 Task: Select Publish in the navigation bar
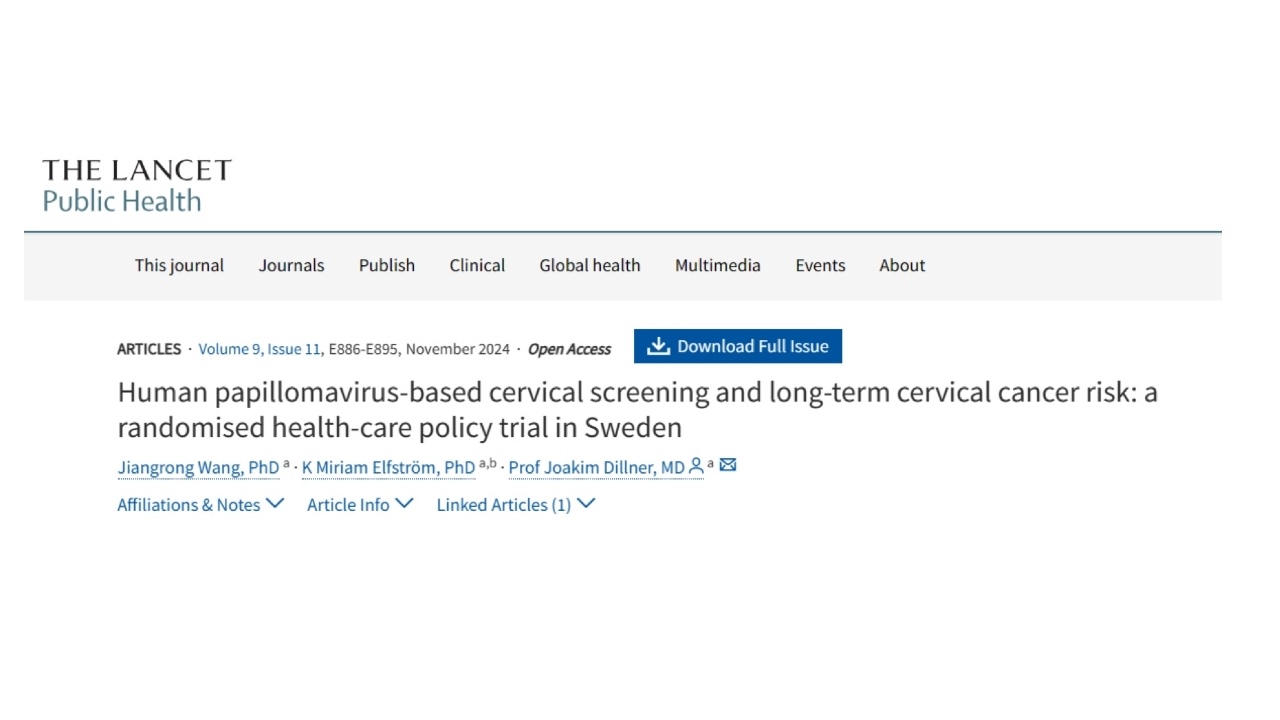[387, 265]
